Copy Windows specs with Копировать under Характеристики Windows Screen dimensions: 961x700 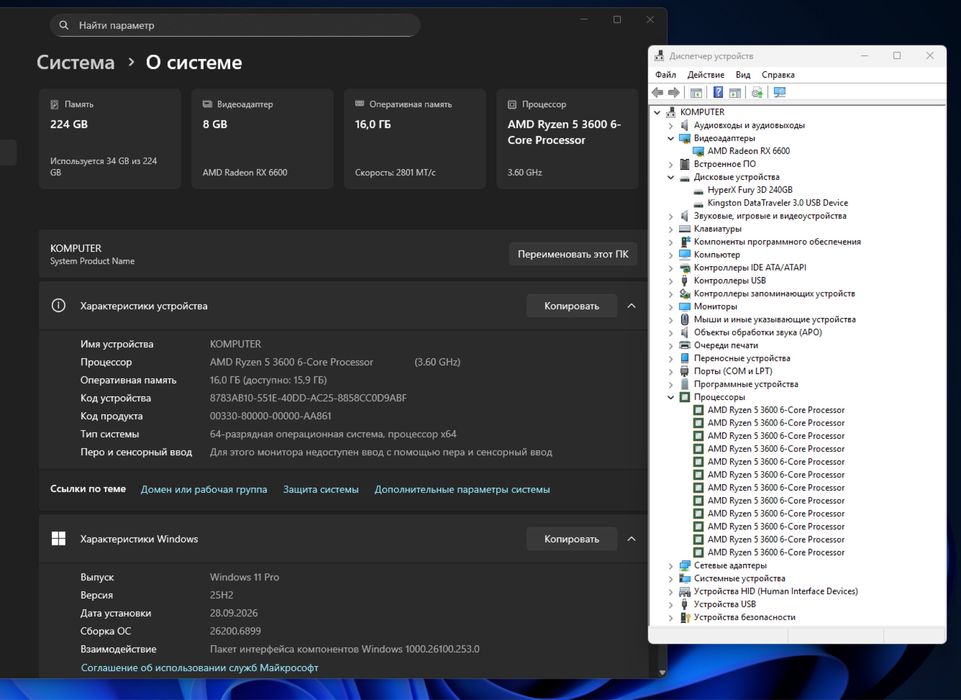(572, 539)
